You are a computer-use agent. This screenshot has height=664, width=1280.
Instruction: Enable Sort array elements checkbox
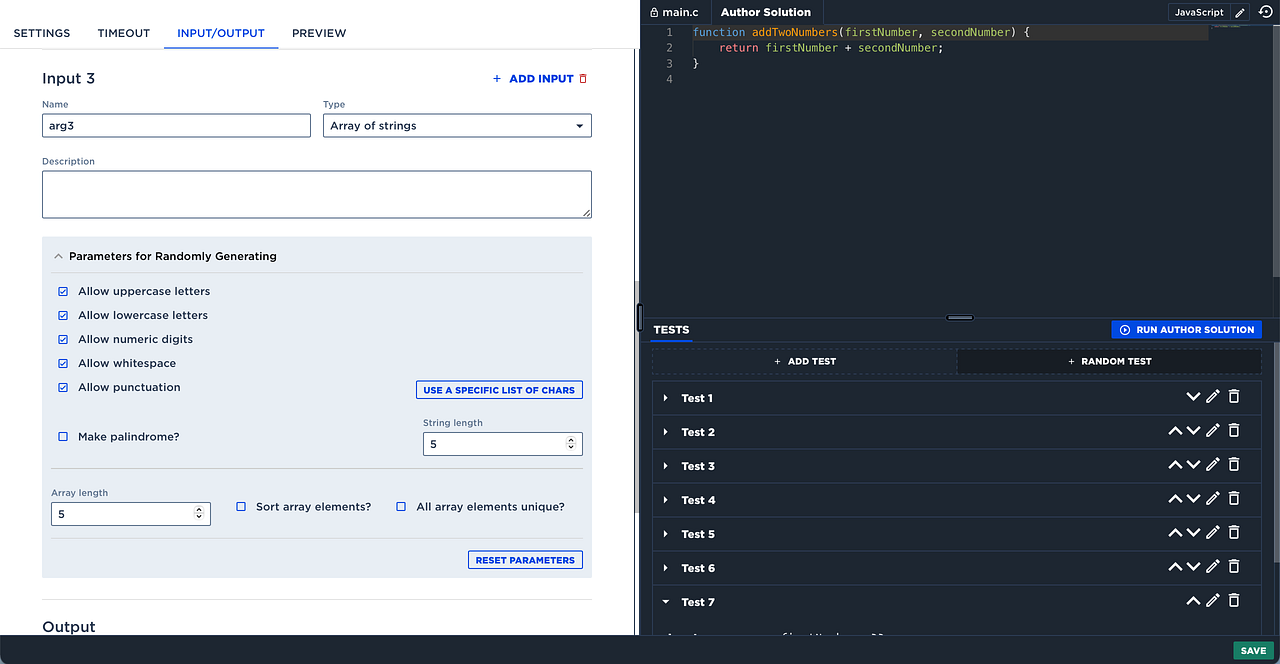[241, 507]
